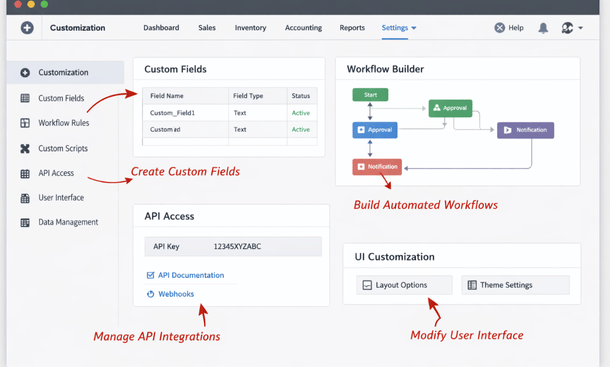Image resolution: width=610 pixels, height=367 pixels.
Task: Click icon inside green Approval node
Action: pos(436,107)
